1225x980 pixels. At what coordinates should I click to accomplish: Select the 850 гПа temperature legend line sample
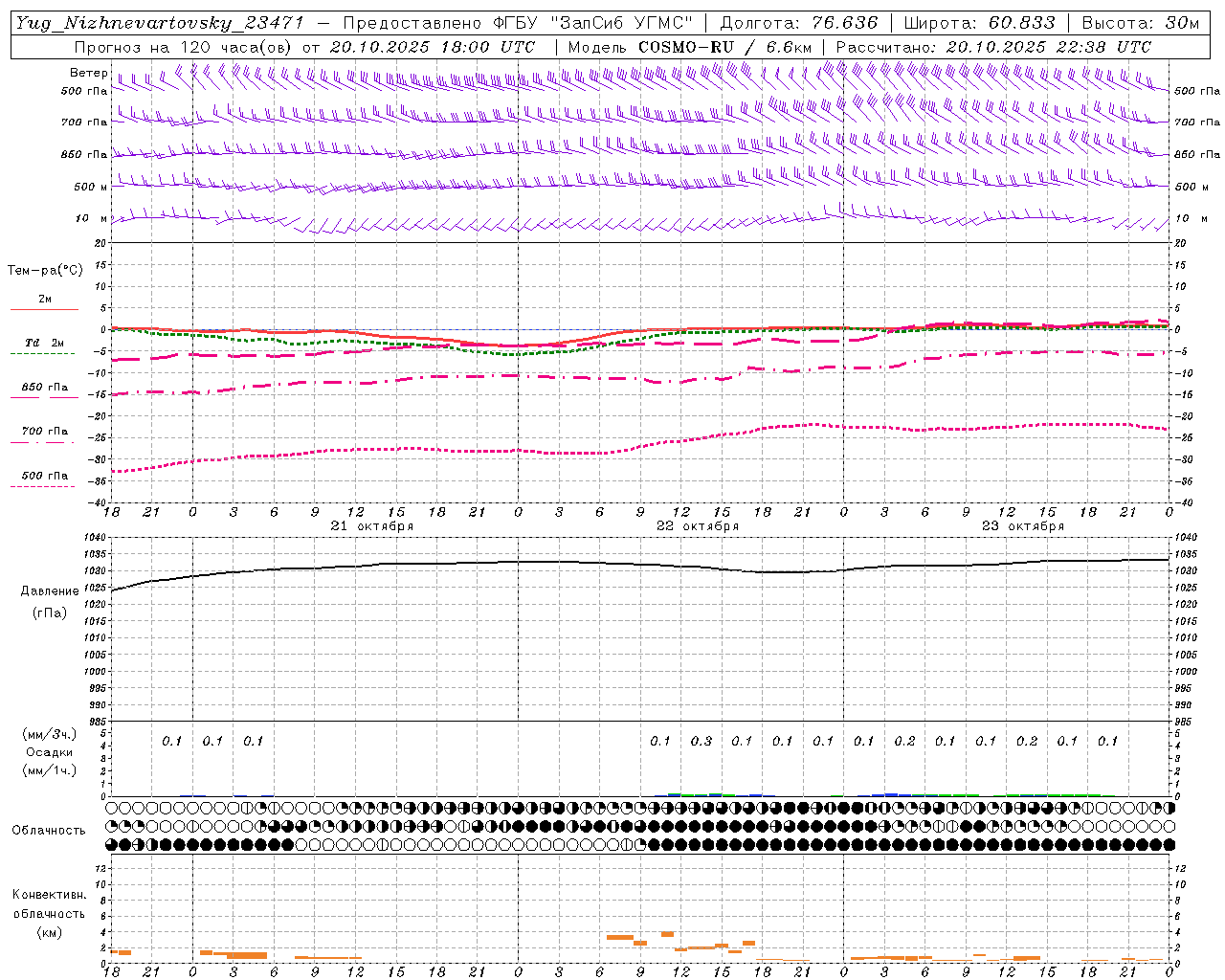[x=44, y=397]
